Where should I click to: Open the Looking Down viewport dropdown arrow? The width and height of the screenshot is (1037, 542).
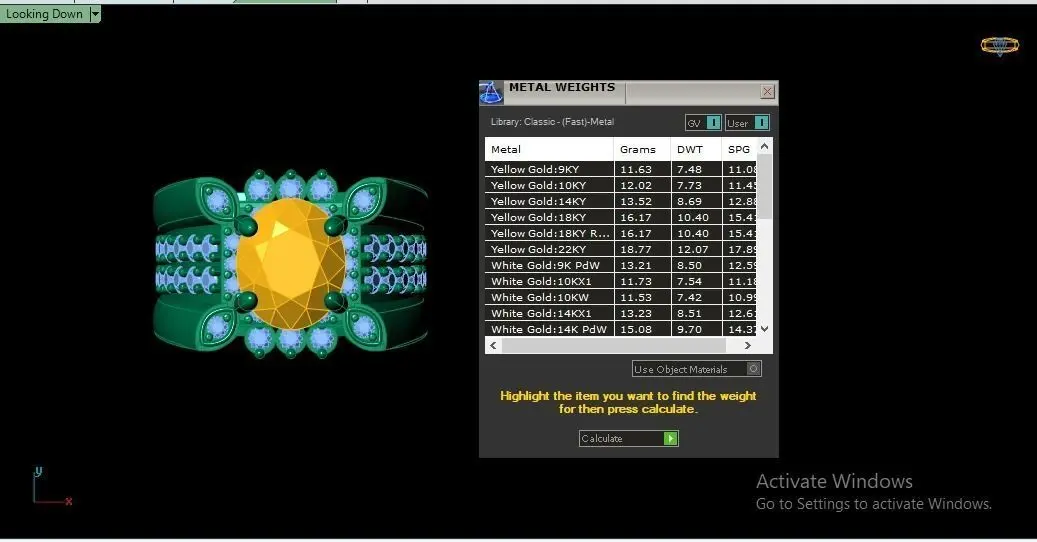95,14
